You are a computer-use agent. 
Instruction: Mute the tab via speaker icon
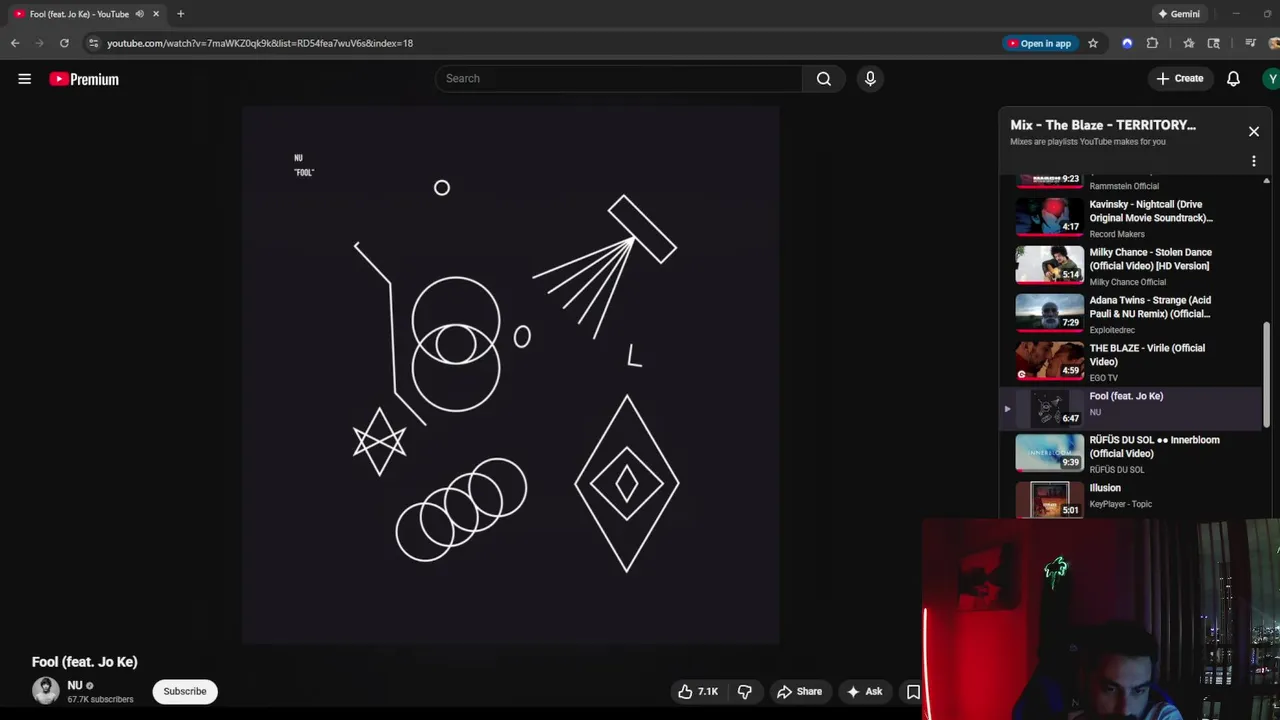click(x=140, y=14)
